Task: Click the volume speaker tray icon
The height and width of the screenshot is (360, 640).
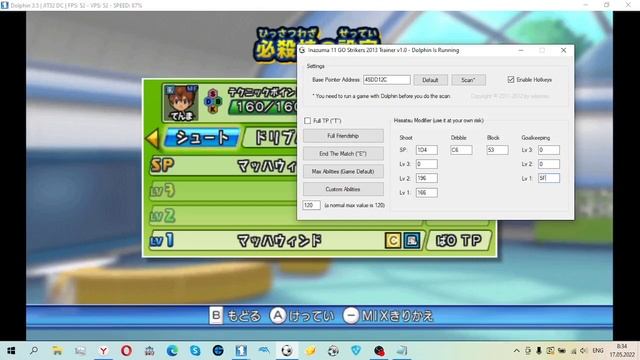Action: [583, 351]
